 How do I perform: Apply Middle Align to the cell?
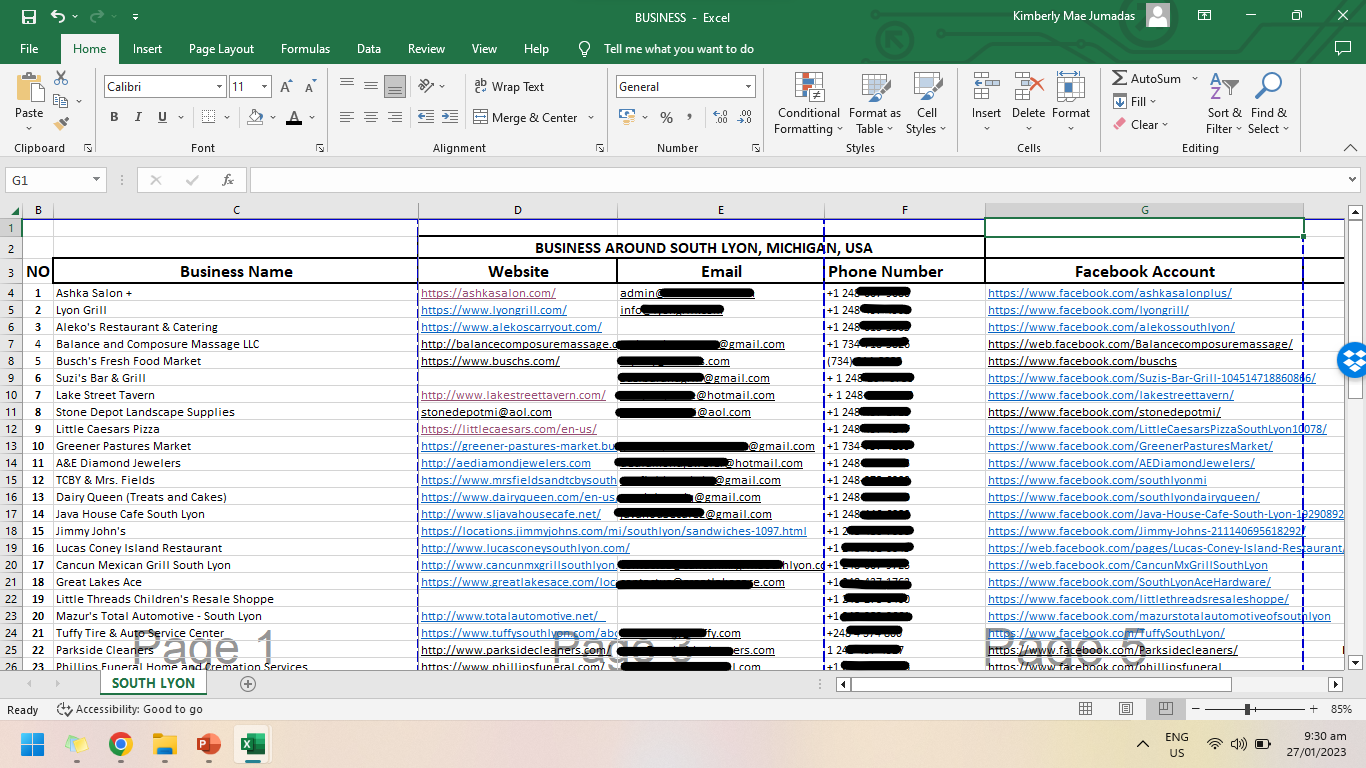click(371, 86)
